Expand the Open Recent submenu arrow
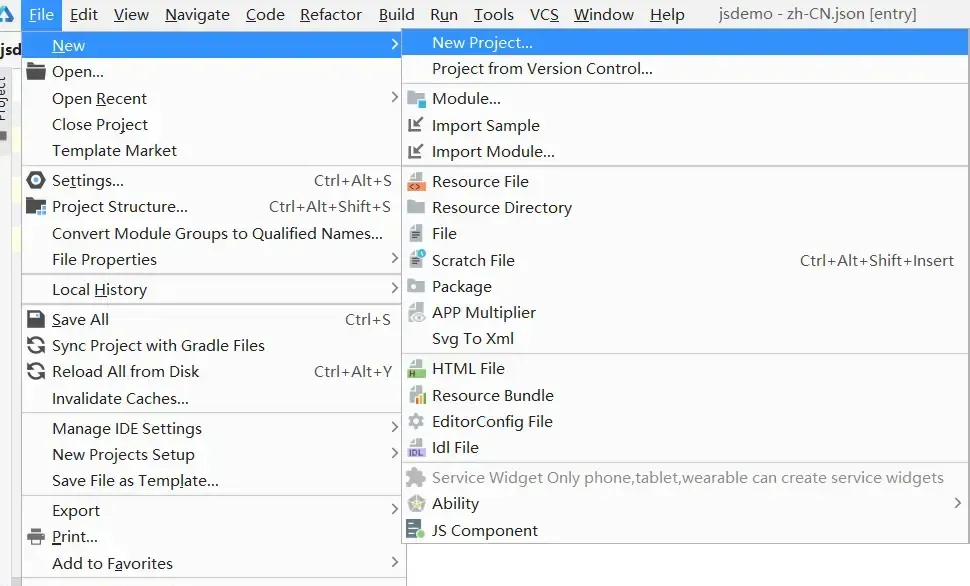The height and width of the screenshot is (586, 970). coord(394,97)
